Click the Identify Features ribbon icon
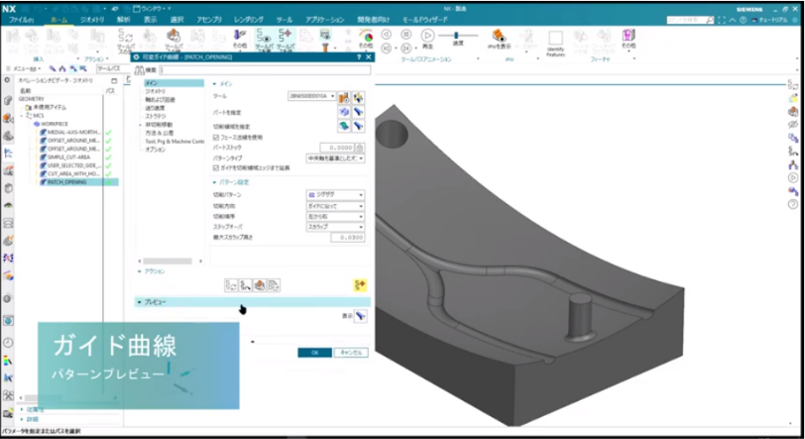805x439 pixels. pyautogui.click(x=555, y=44)
